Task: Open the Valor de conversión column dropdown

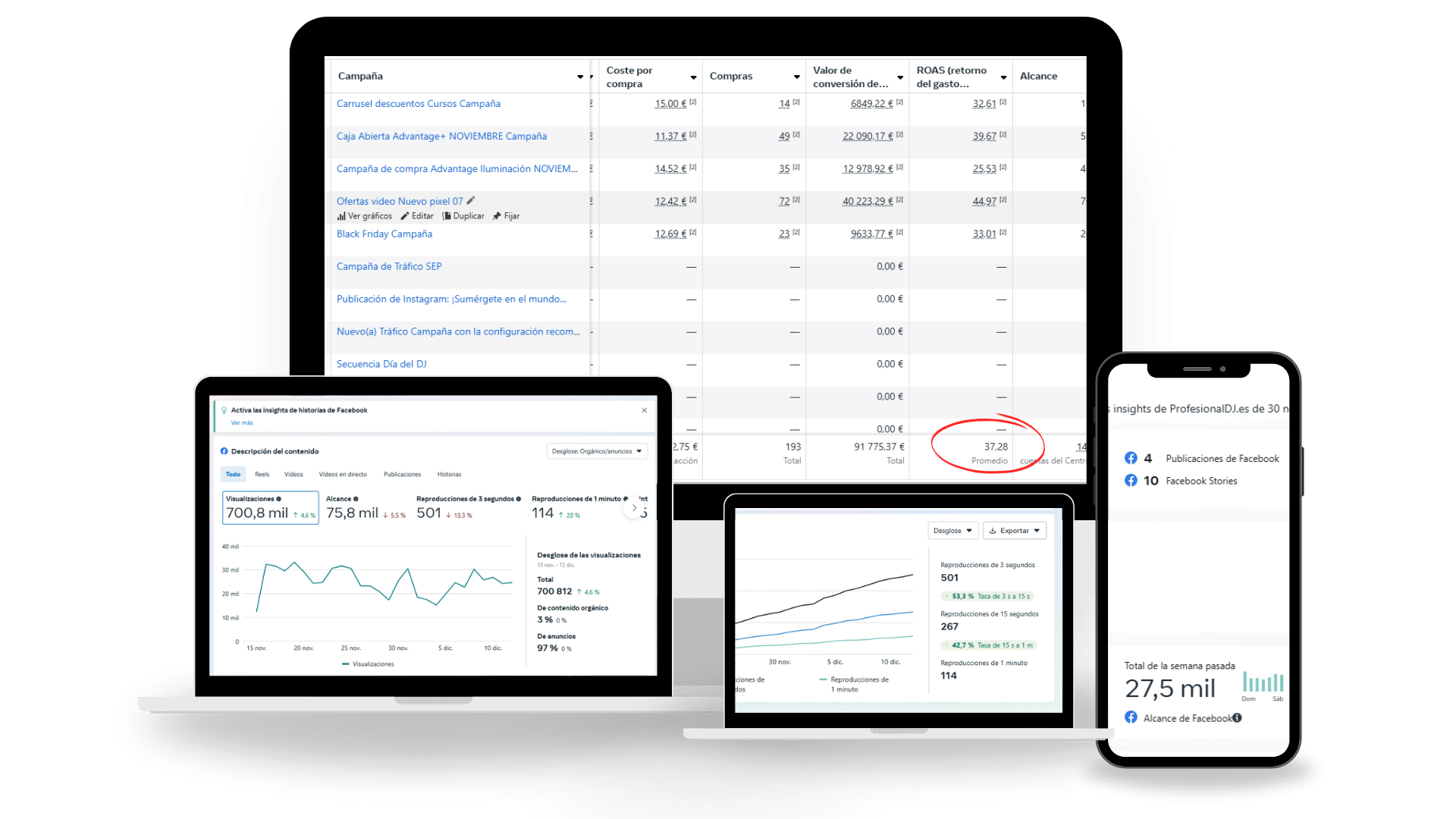Action: 900,77
